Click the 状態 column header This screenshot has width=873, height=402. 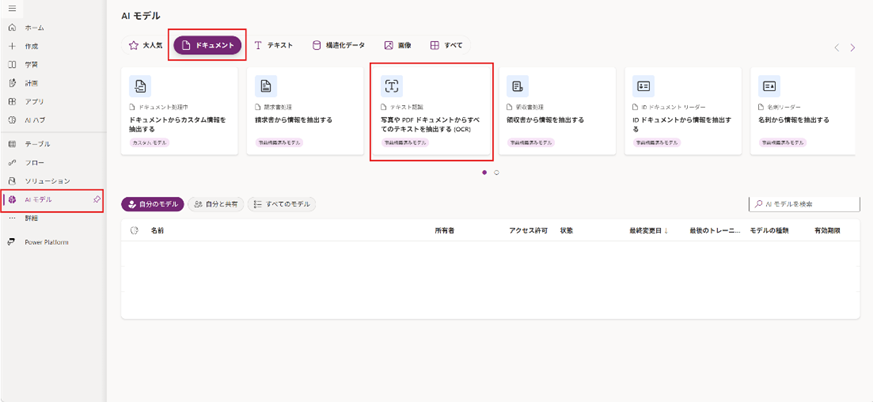[567, 230]
